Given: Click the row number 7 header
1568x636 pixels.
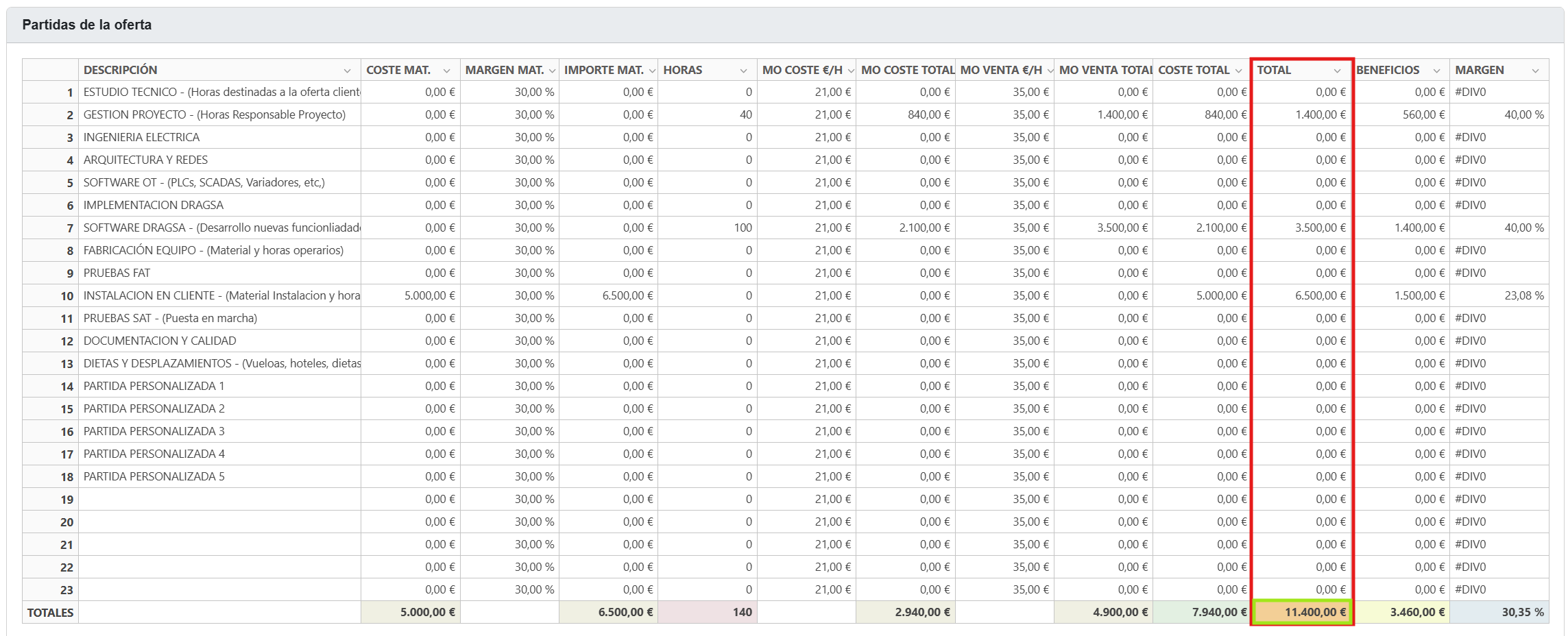Looking at the screenshot, I should 51,228.
